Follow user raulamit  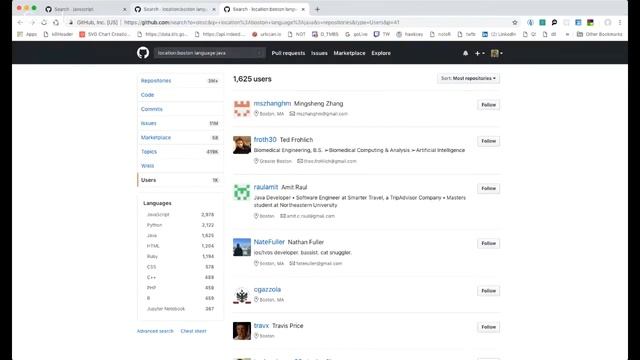(488, 188)
